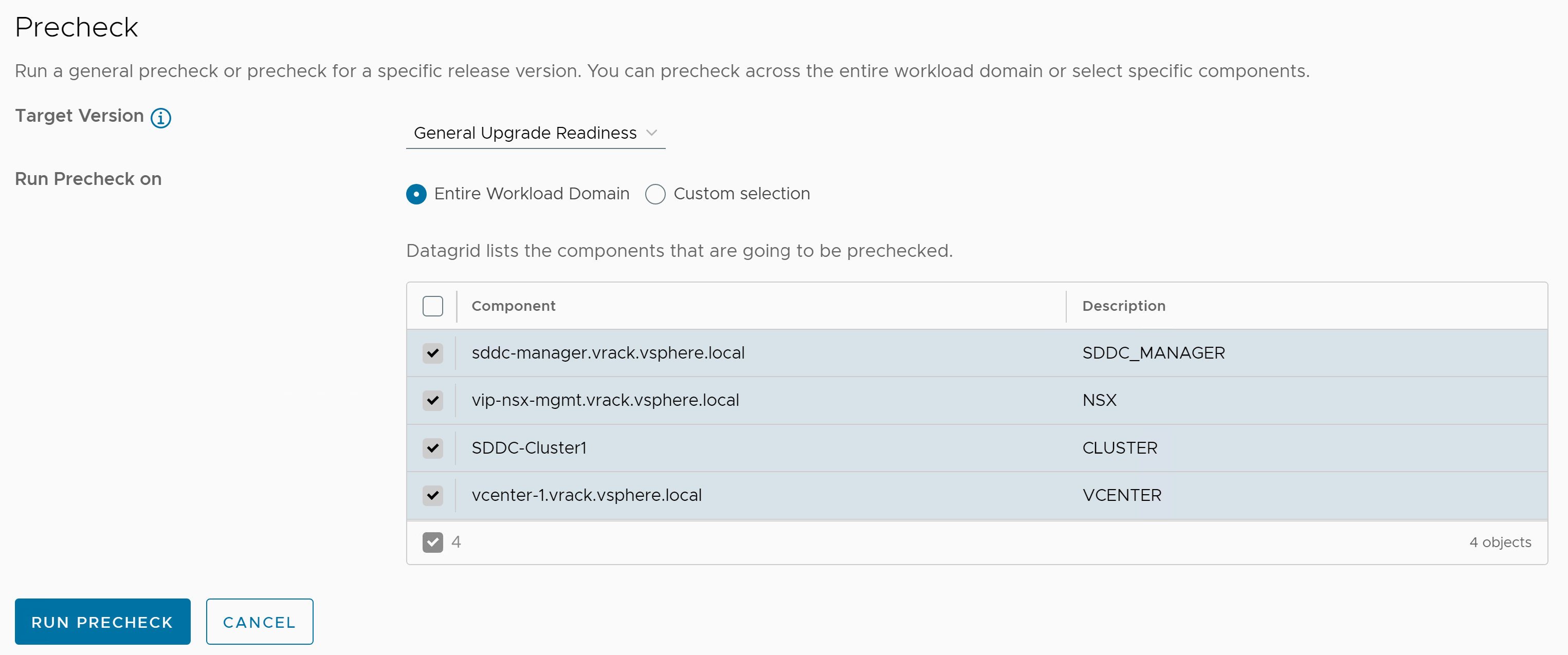Toggle the VCENTER component checkbox
This screenshot has height=655, width=1568.
click(433, 494)
